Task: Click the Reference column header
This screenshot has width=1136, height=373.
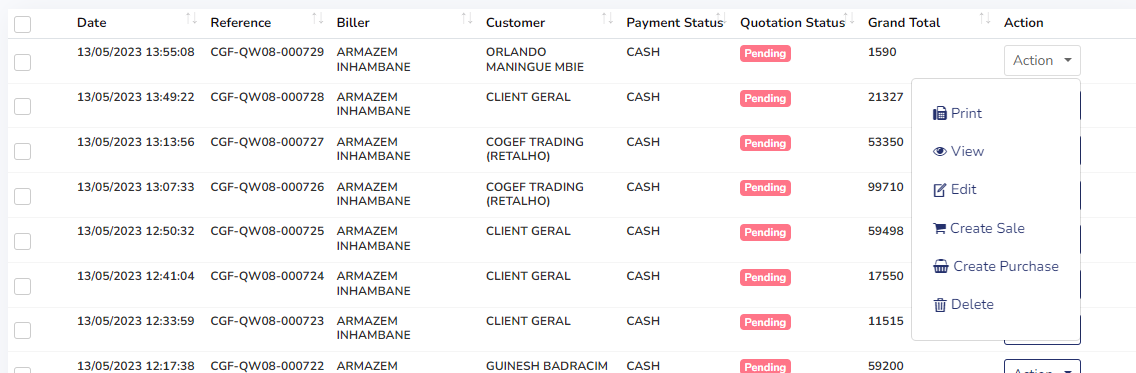Action: point(241,22)
